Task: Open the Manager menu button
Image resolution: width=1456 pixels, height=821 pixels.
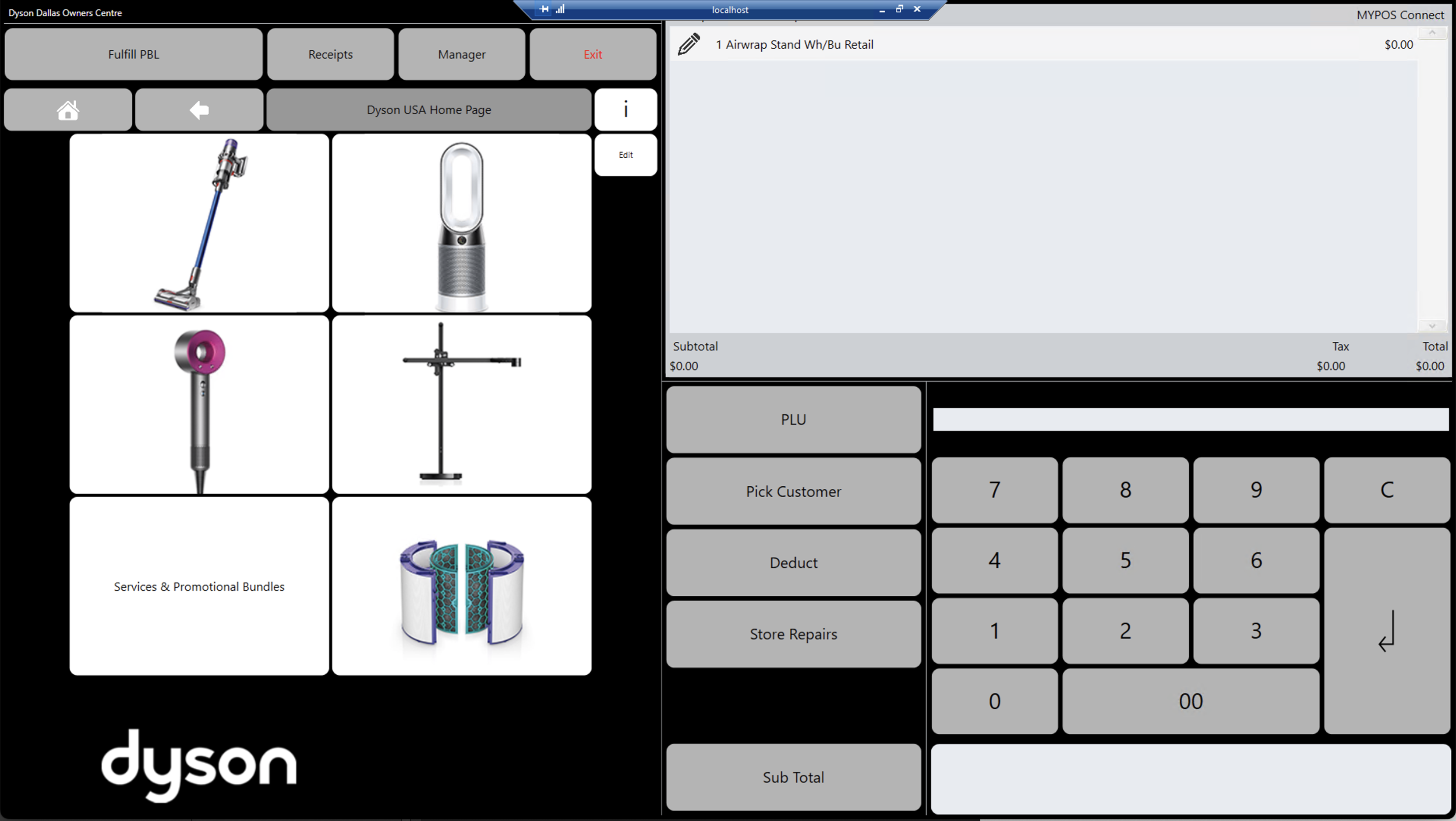Action: (x=461, y=54)
